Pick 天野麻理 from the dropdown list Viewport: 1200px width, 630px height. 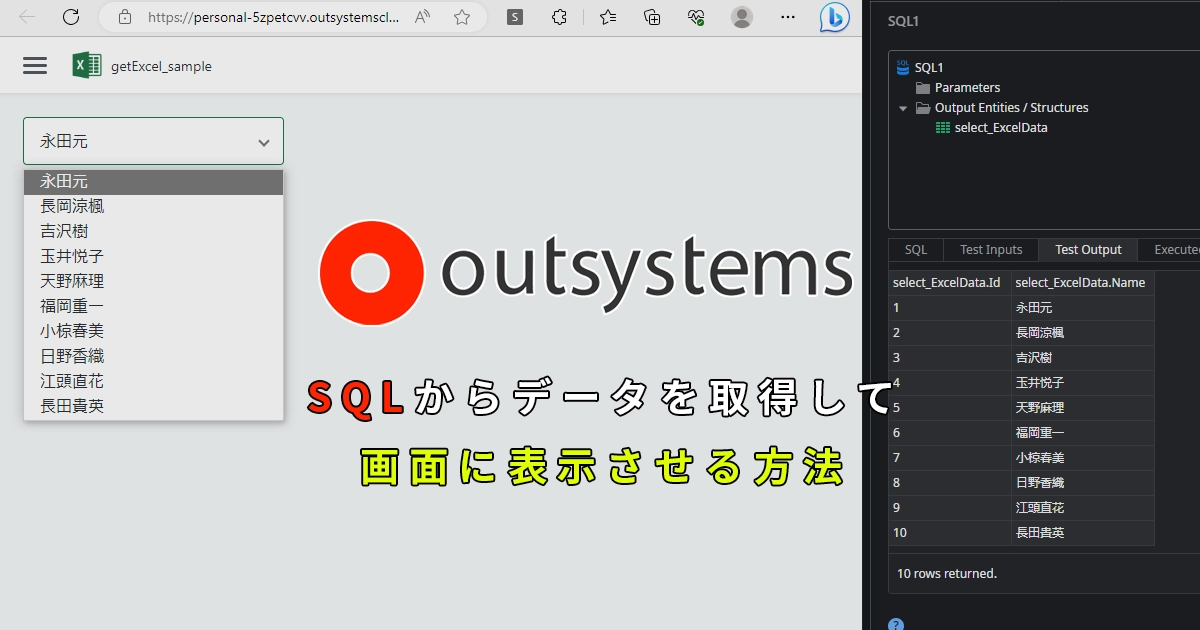point(154,282)
